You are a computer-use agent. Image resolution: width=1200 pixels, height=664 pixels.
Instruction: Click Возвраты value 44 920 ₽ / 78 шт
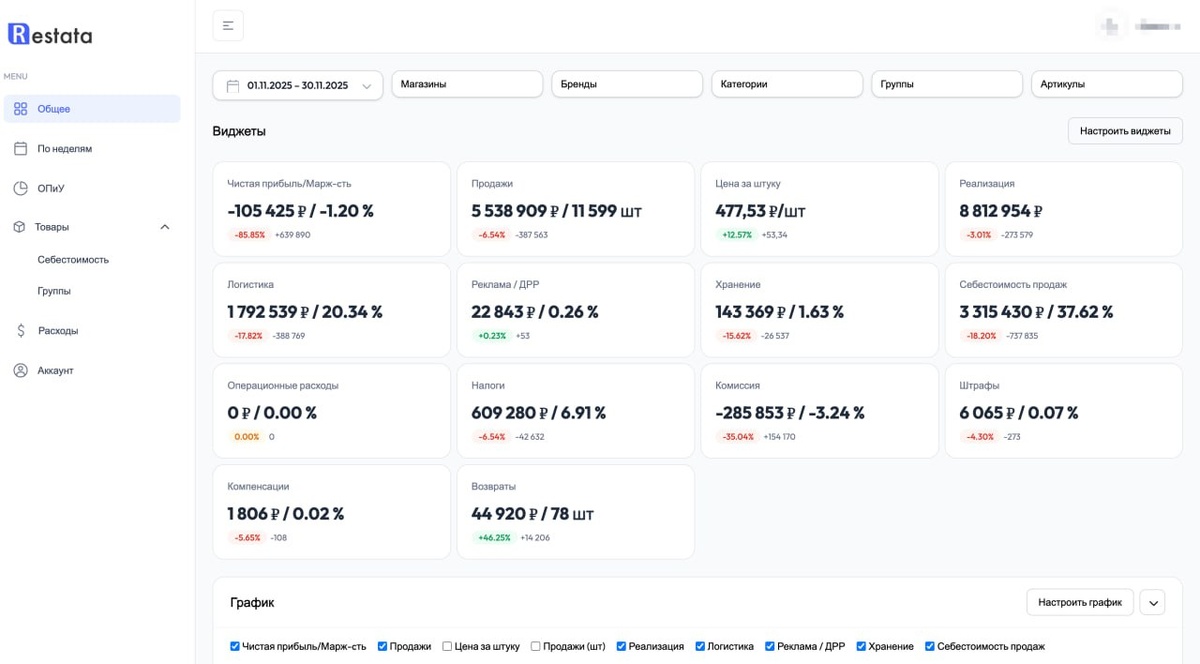pyautogui.click(x=533, y=514)
